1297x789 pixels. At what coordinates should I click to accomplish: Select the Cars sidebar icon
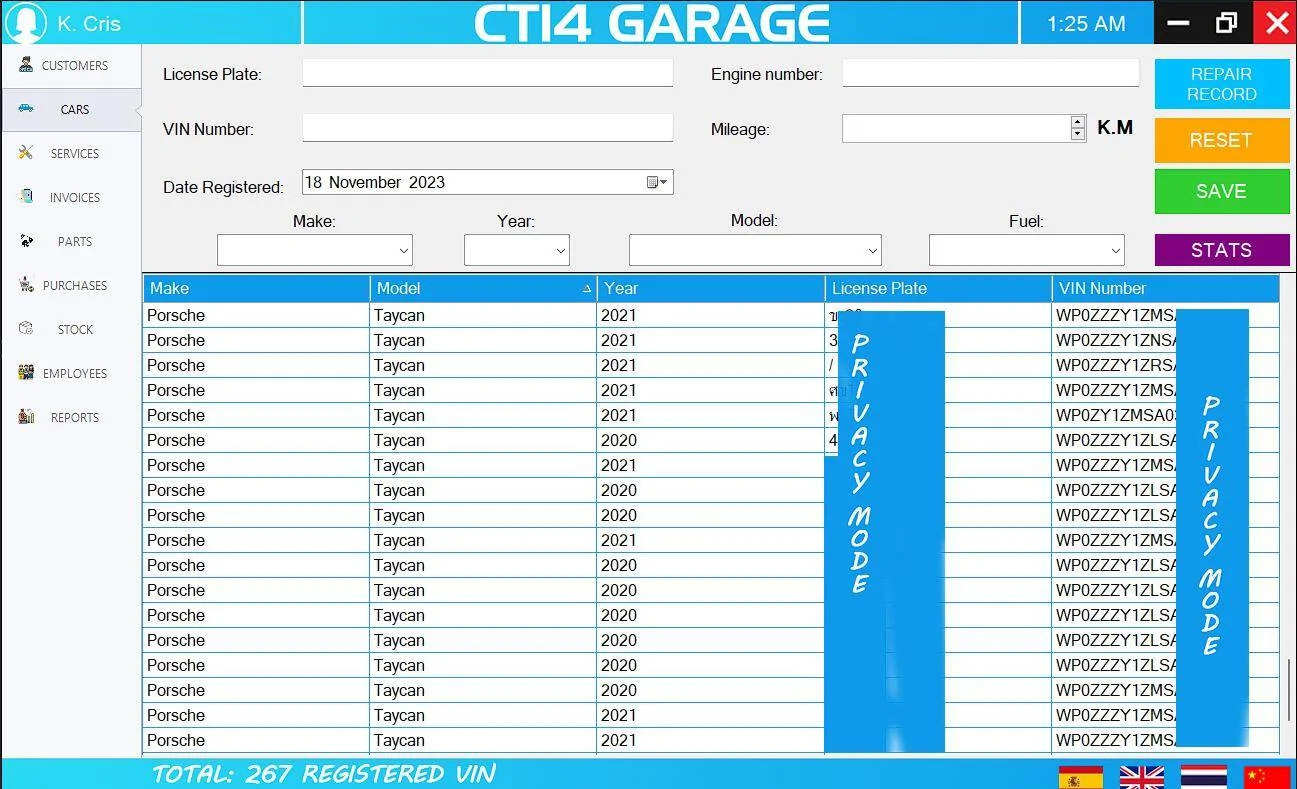26,108
